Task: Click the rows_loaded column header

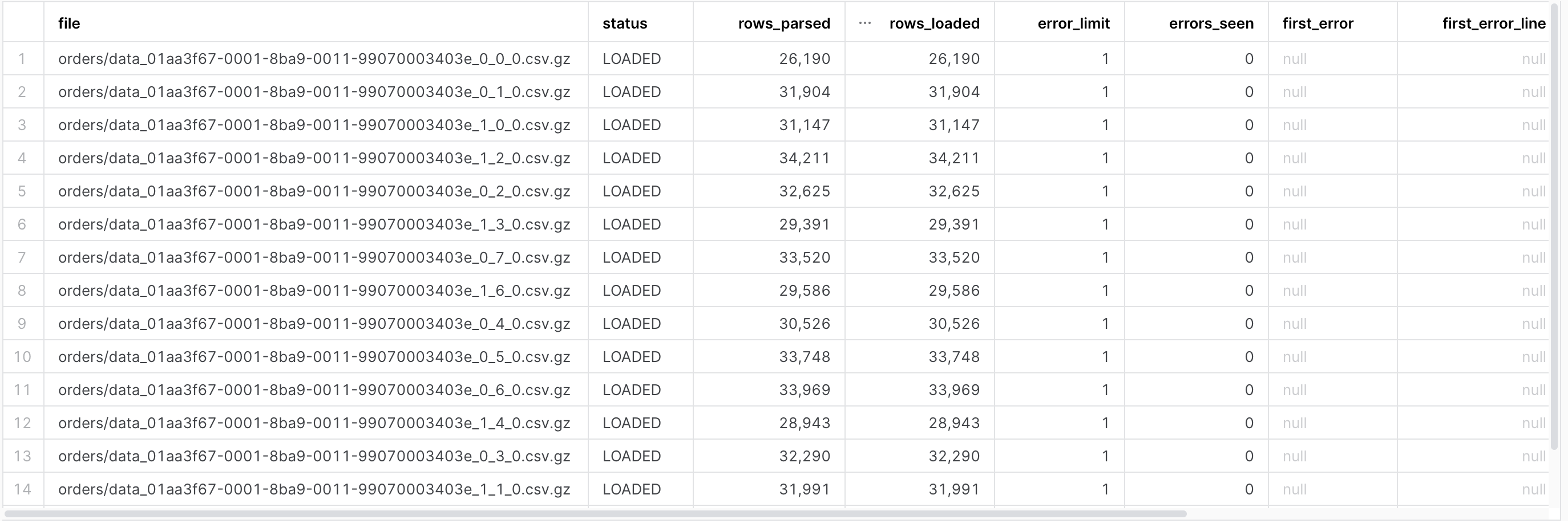Action: pos(933,23)
